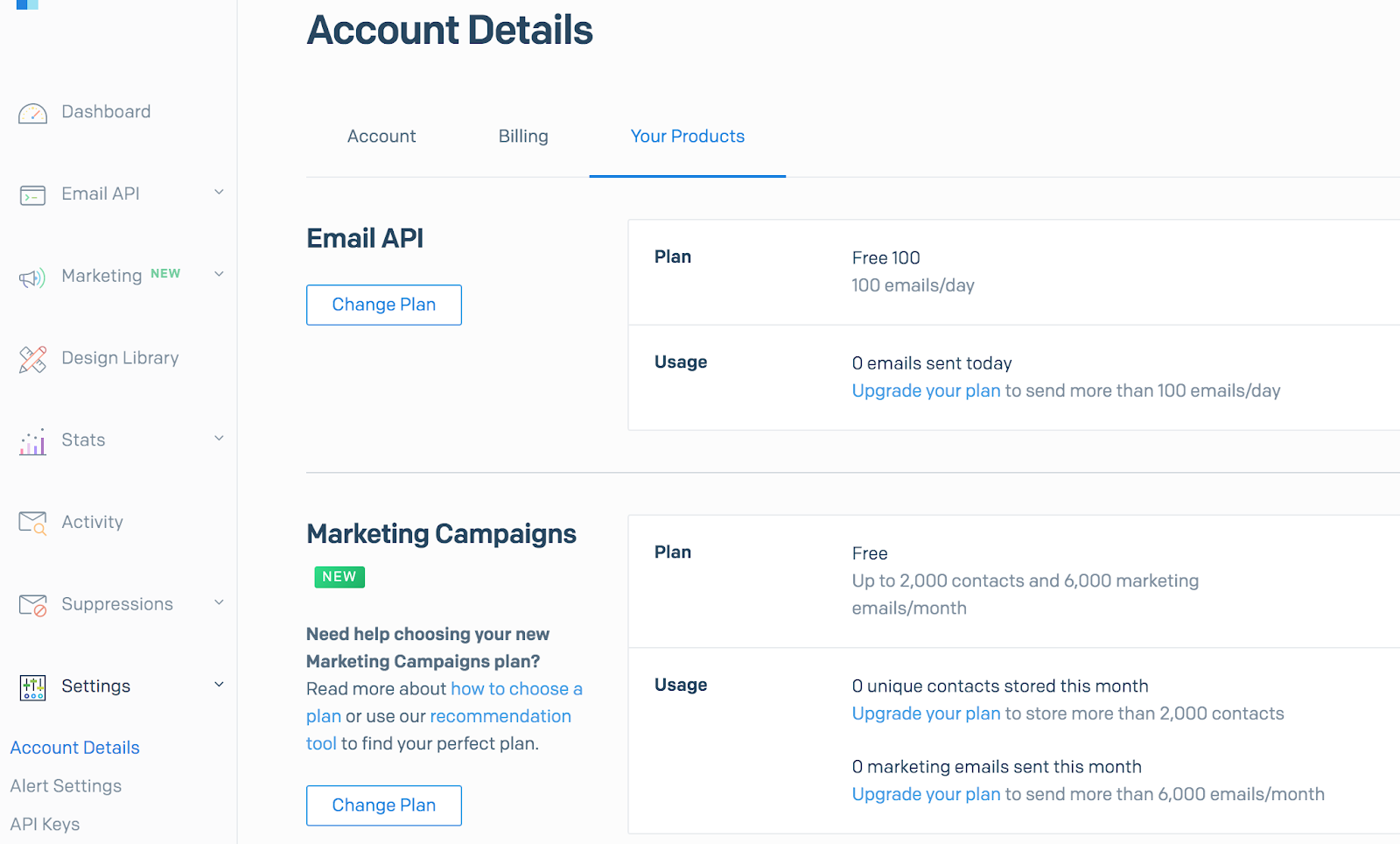1400x844 pixels.
Task: Click the Dashboard gauge icon
Action: click(32, 113)
